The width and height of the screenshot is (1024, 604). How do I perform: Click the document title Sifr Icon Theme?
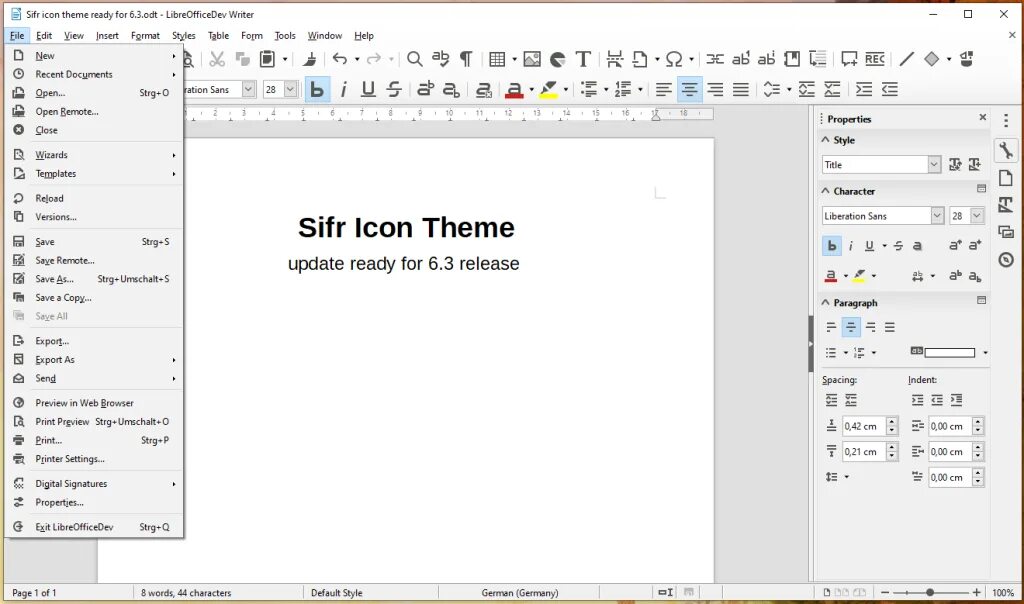pyautogui.click(x=406, y=227)
